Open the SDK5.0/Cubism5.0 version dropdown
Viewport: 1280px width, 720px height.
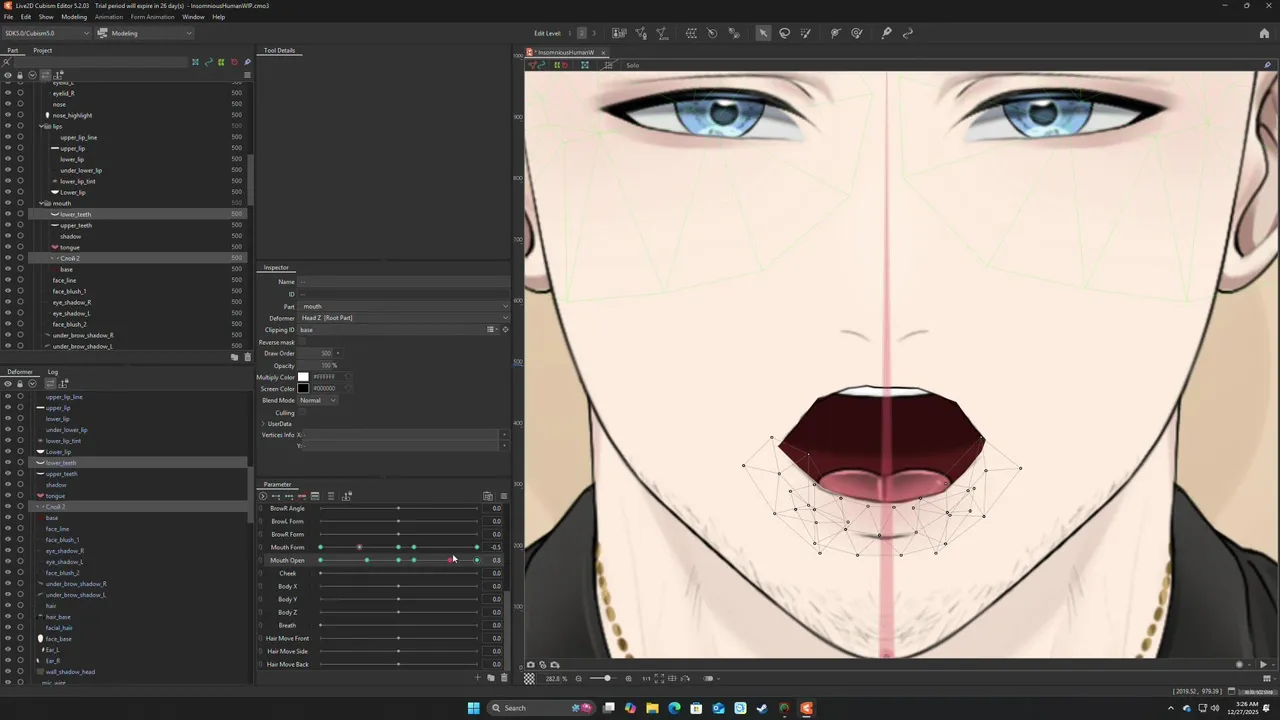click(x=46, y=33)
